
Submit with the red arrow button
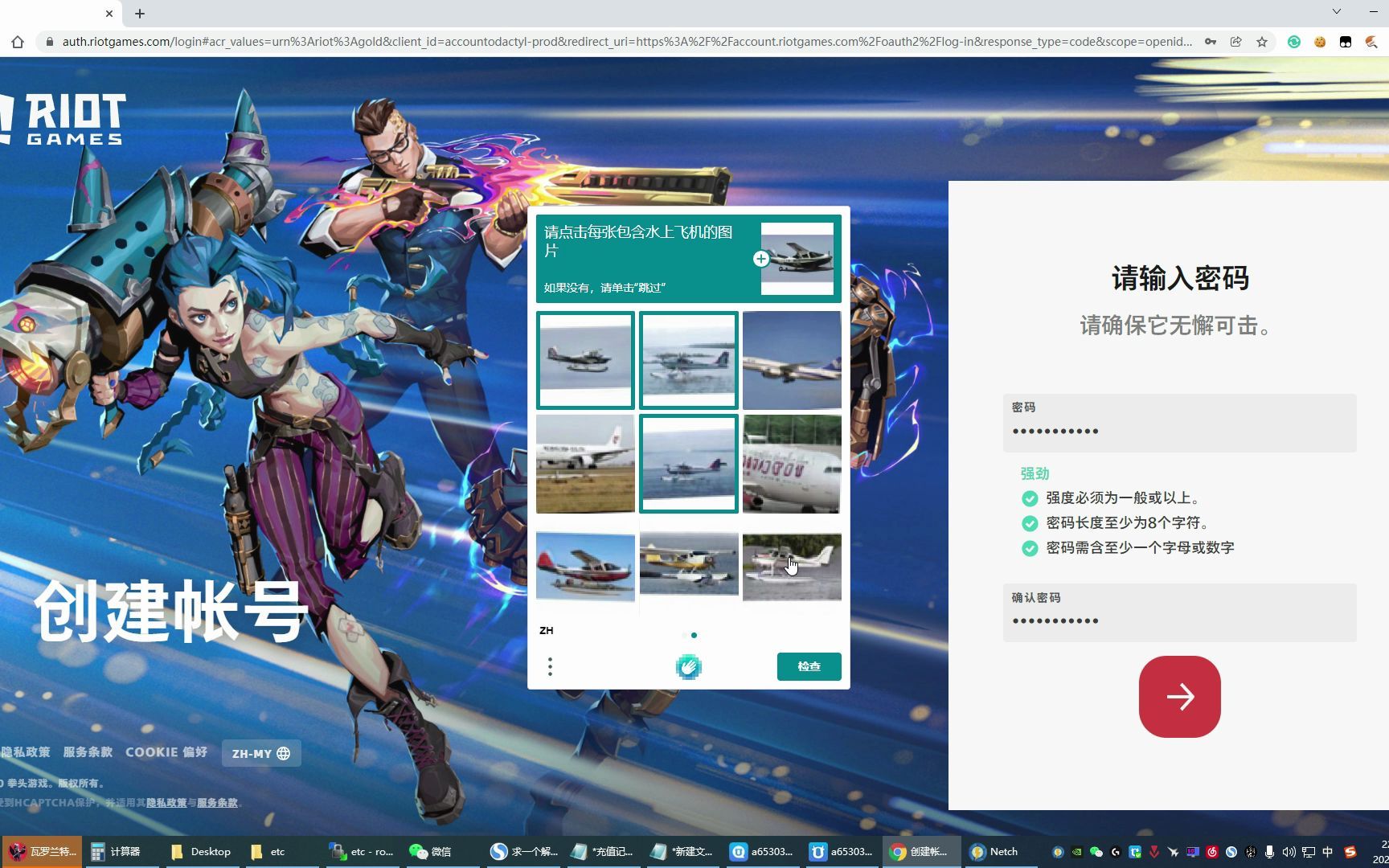click(1179, 697)
